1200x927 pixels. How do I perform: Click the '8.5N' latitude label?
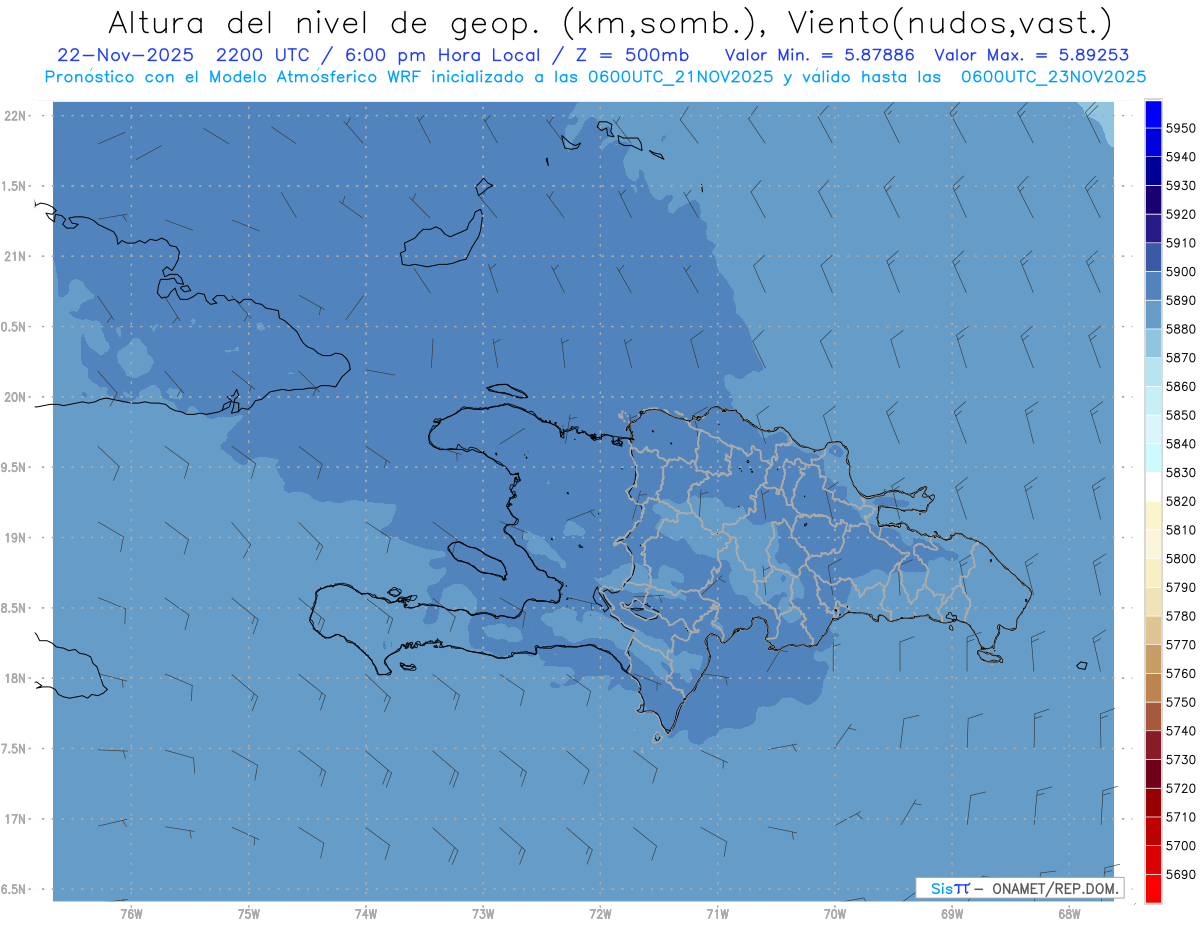[x=14, y=608]
